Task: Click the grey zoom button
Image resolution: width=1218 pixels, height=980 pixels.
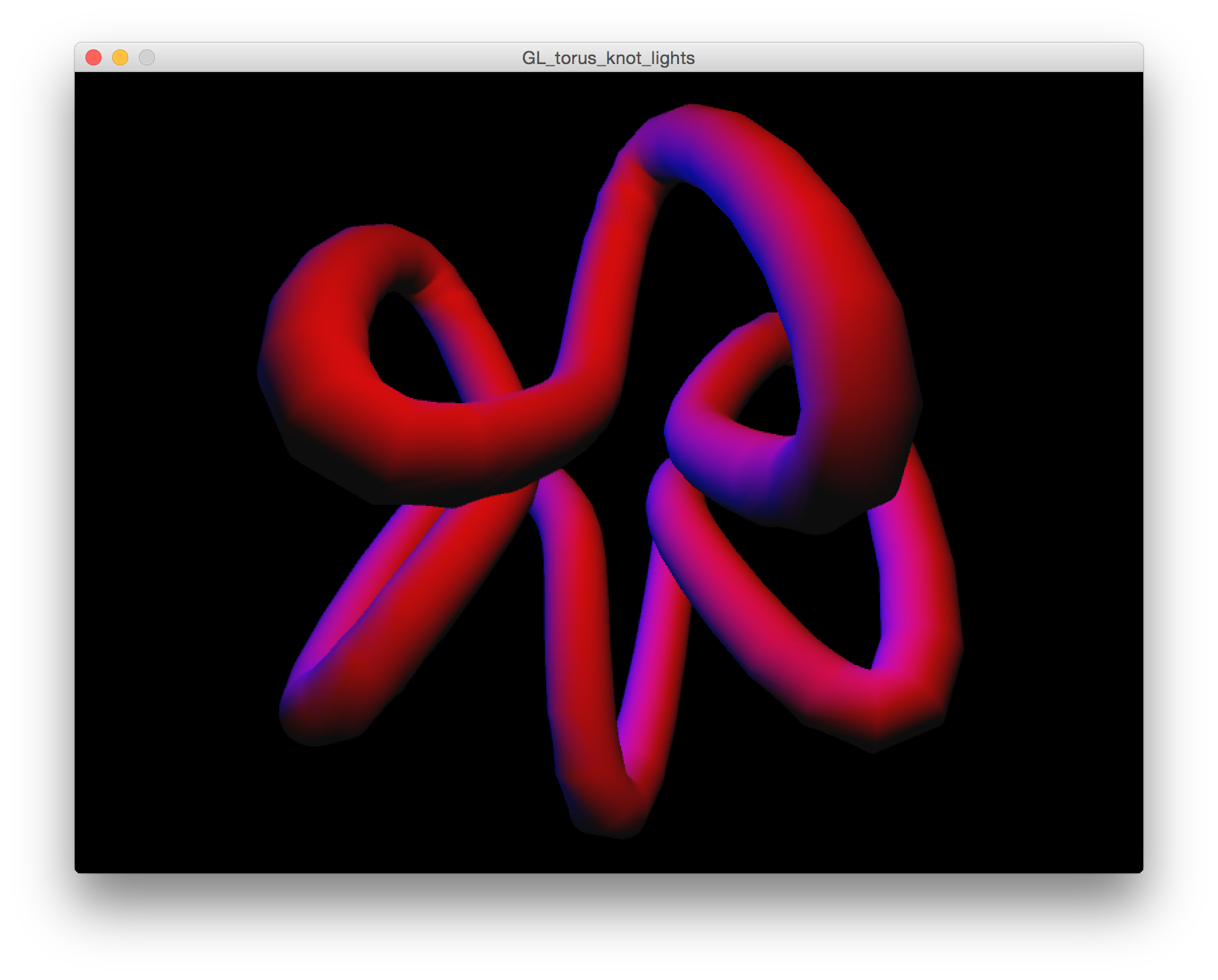Action: pyautogui.click(x=146, y=58)
